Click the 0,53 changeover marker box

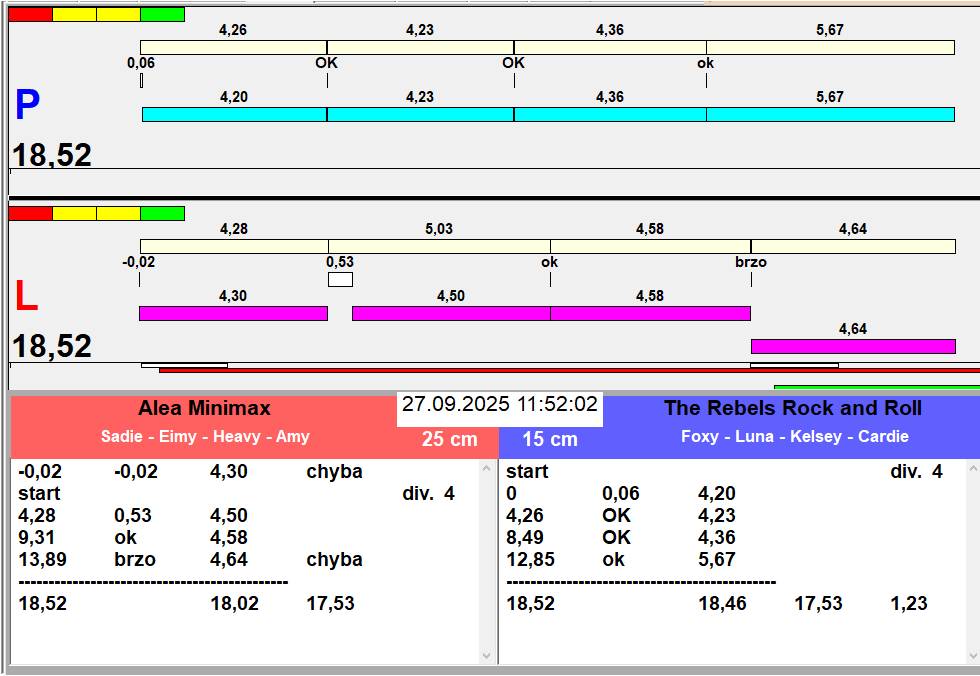[340, 279]
